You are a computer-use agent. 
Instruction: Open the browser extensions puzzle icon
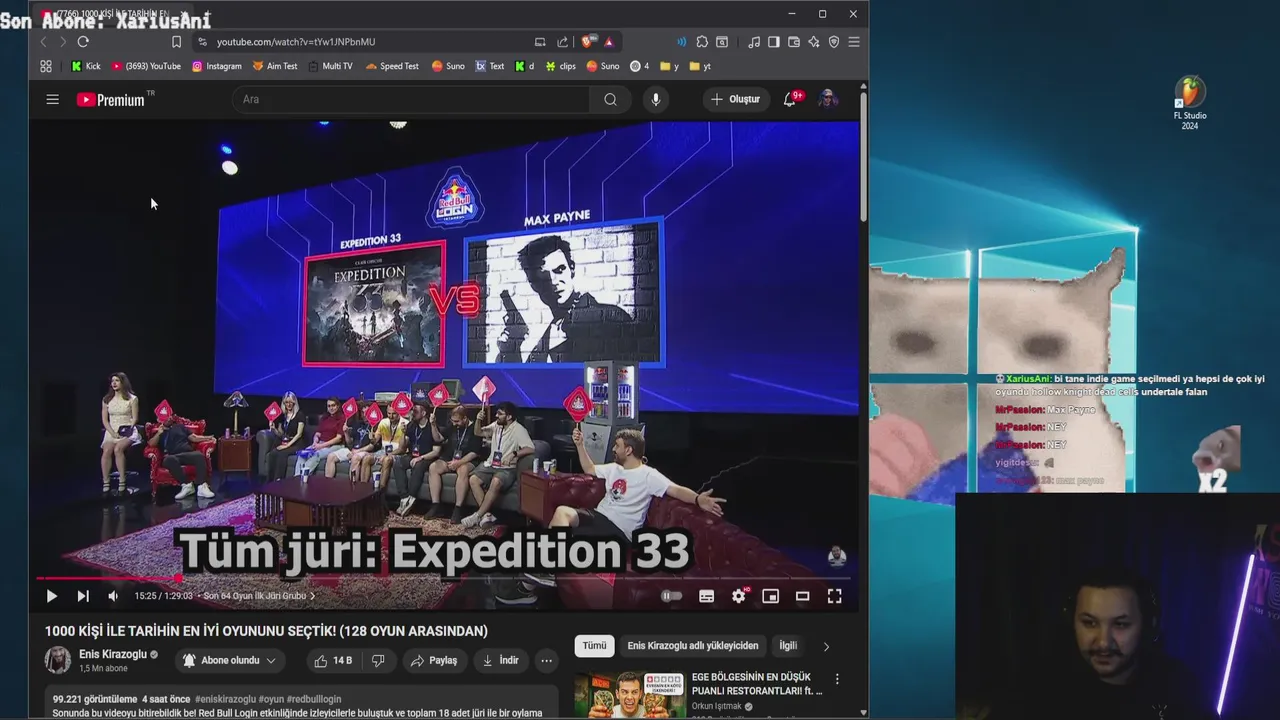coord(702,42)
